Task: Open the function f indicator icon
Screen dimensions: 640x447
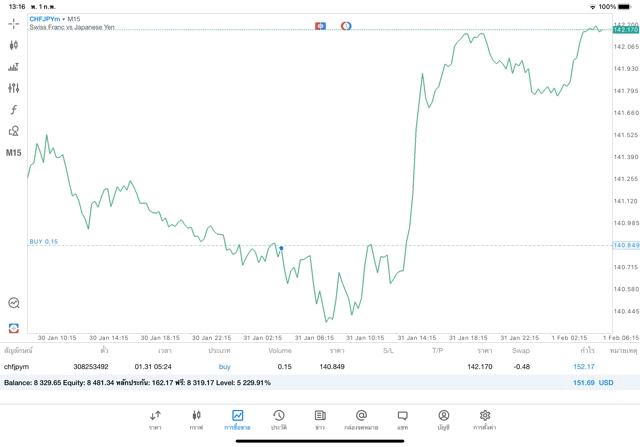Action: 13,109
